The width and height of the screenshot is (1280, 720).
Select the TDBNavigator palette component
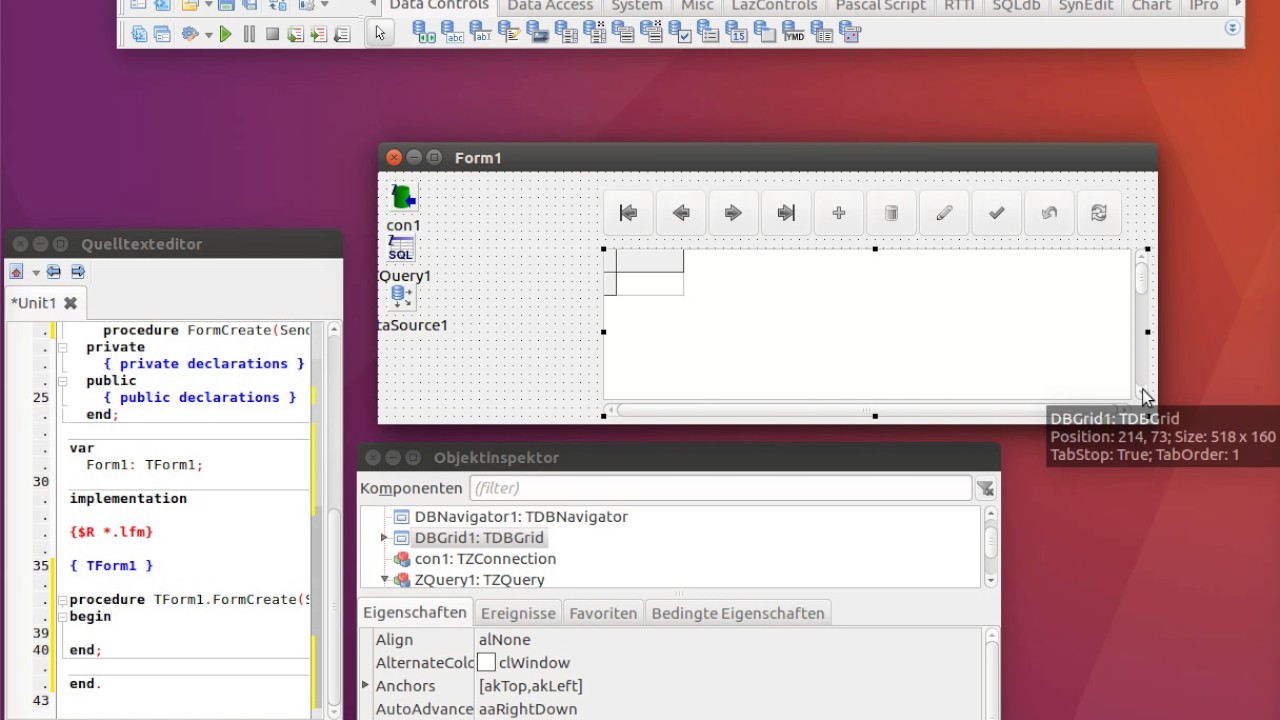(x=424, y=33)
